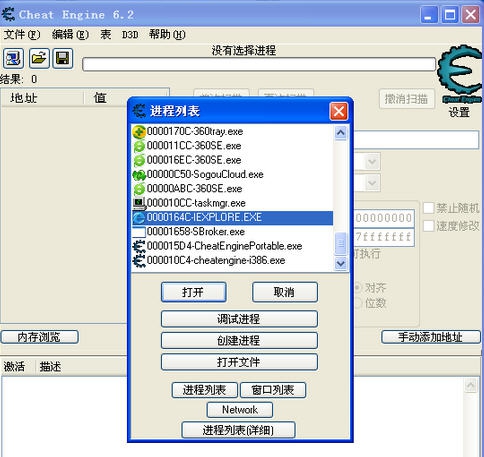The width and height of the screenshot is (484, 457).
Task: Open the 文件(F) menu
Action: click(x=22, y=34)
